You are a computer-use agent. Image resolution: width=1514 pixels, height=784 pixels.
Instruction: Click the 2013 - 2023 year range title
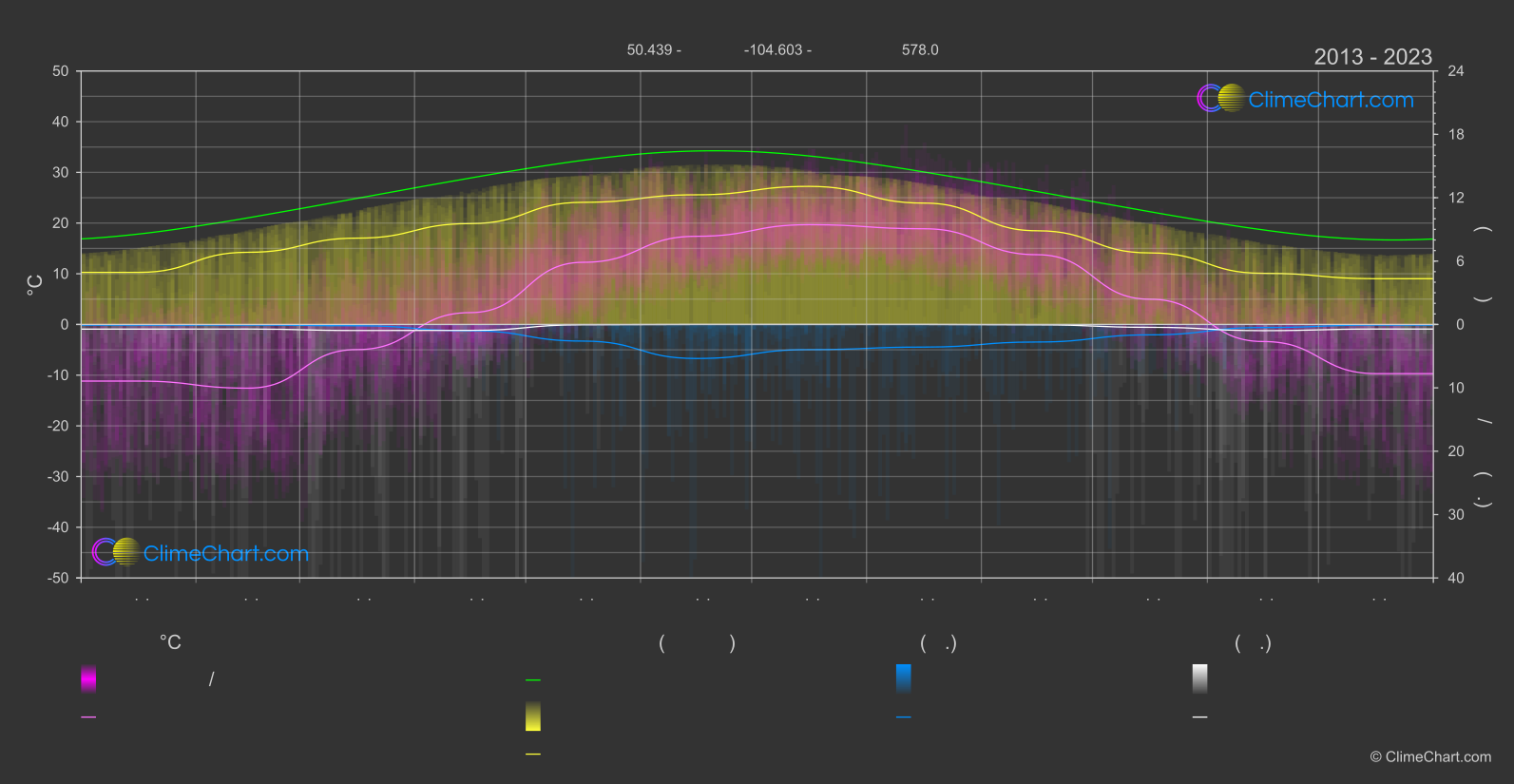(1372, 57)
